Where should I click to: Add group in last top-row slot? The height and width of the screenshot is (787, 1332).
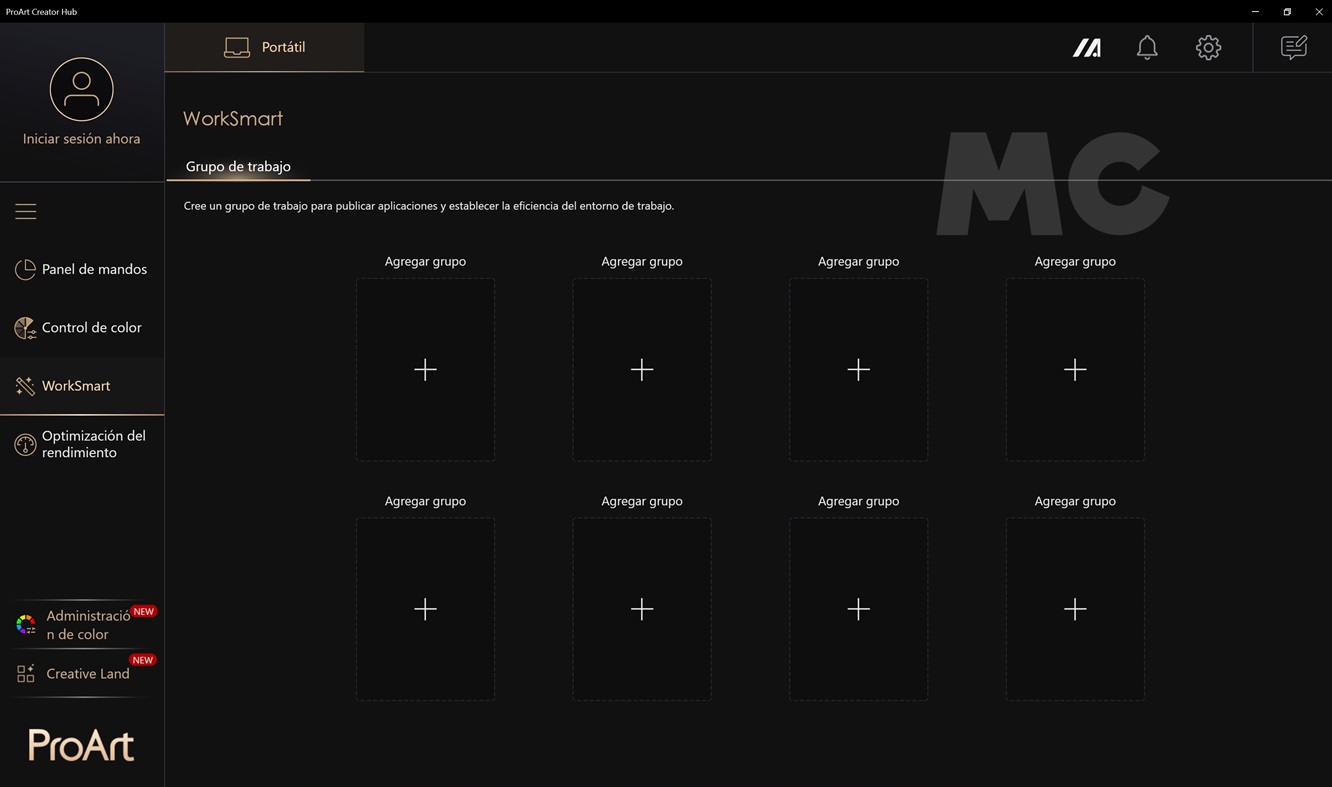[x=1075, y=370]
